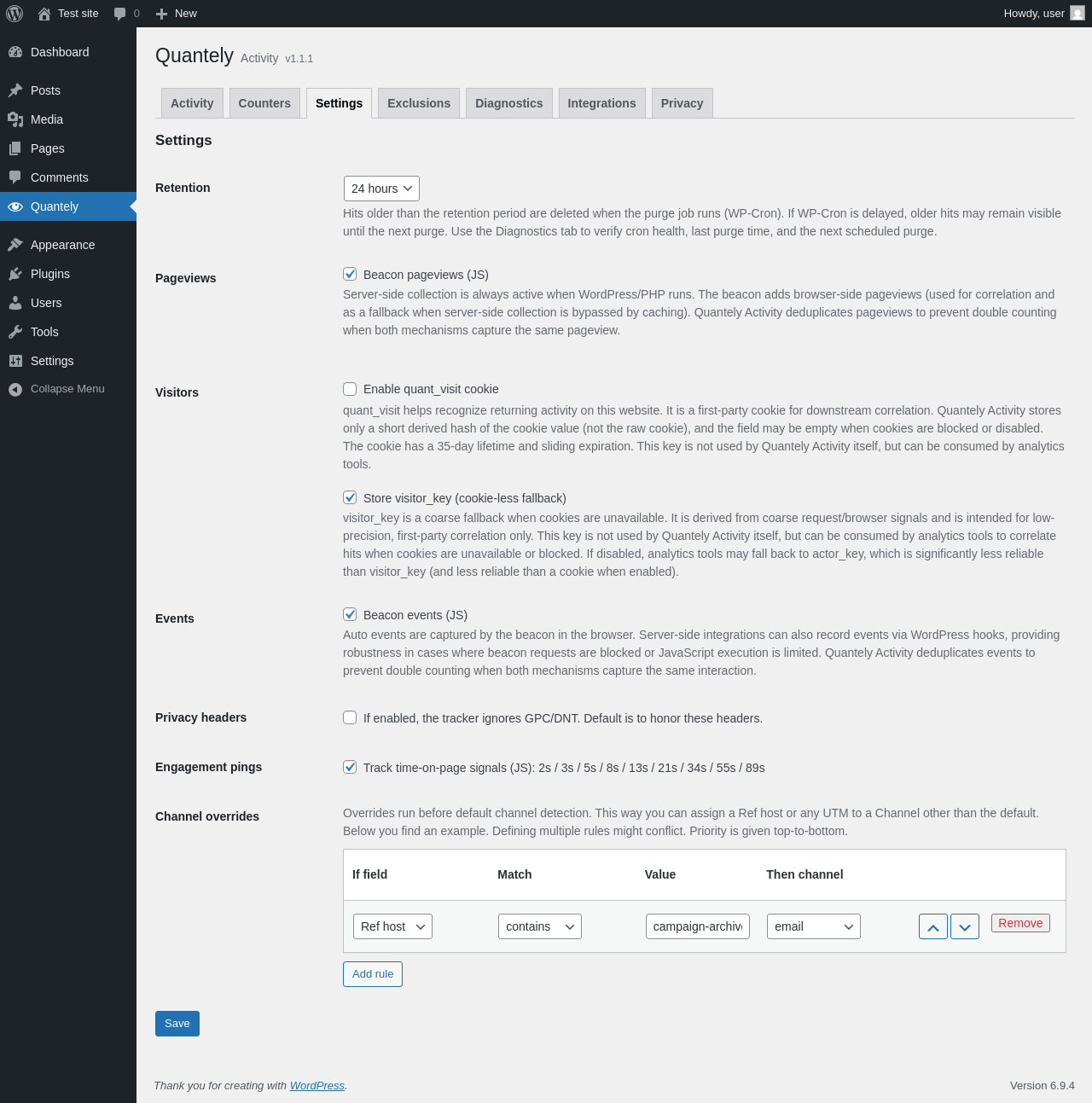The height and width of the screenshot is (1103, 1092).
Task: Click the Tools wrench icon
Action: click(x=15, y=332)
